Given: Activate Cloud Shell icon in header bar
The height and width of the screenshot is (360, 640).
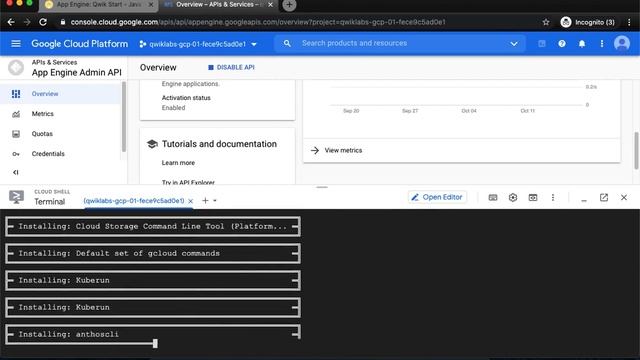Looking at the screenshot, I should pyautogui.click(x=542, y=43).
